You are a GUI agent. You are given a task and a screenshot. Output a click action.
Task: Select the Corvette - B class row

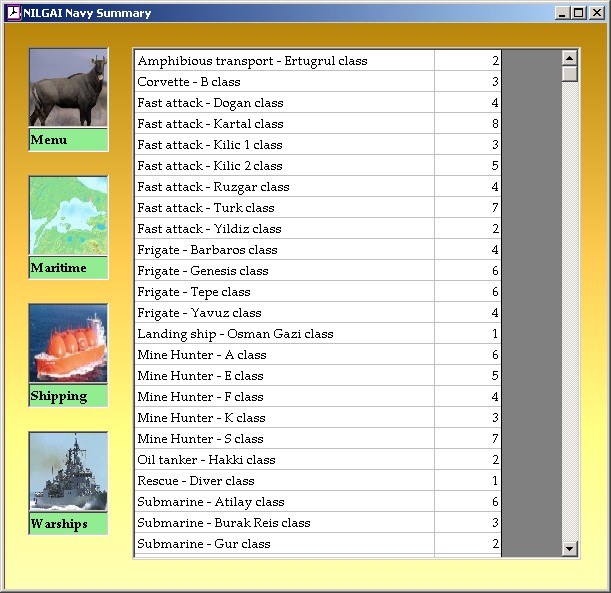point(285,82)
